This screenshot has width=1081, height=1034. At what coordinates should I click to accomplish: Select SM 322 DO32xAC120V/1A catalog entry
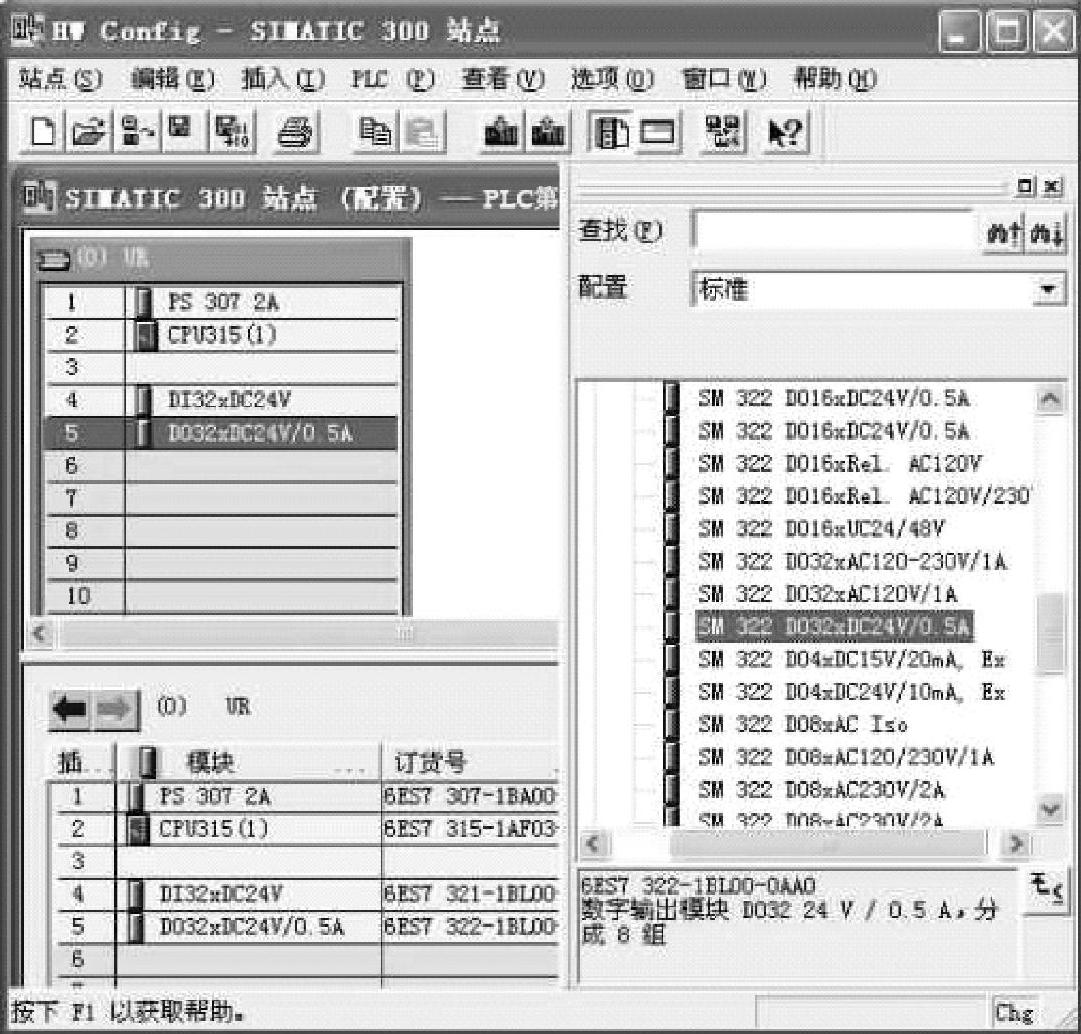827,594
